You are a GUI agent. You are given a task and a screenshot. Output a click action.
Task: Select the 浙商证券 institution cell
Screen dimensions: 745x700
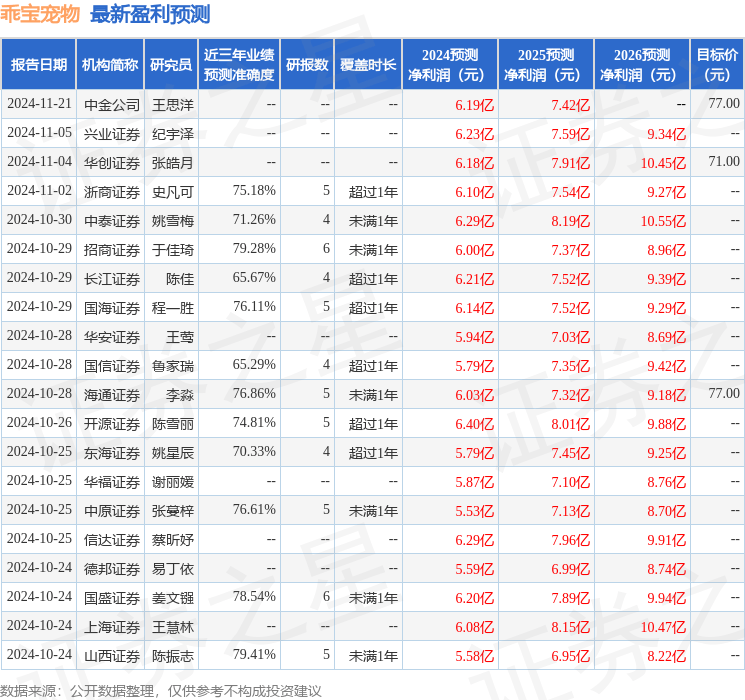[x=112, y=192]
